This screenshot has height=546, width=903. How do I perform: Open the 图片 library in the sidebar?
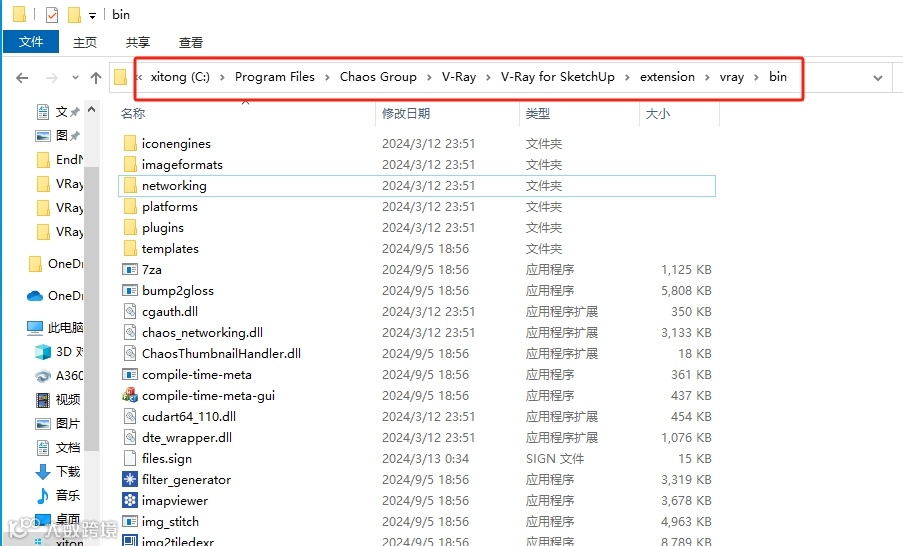(58, 424)
